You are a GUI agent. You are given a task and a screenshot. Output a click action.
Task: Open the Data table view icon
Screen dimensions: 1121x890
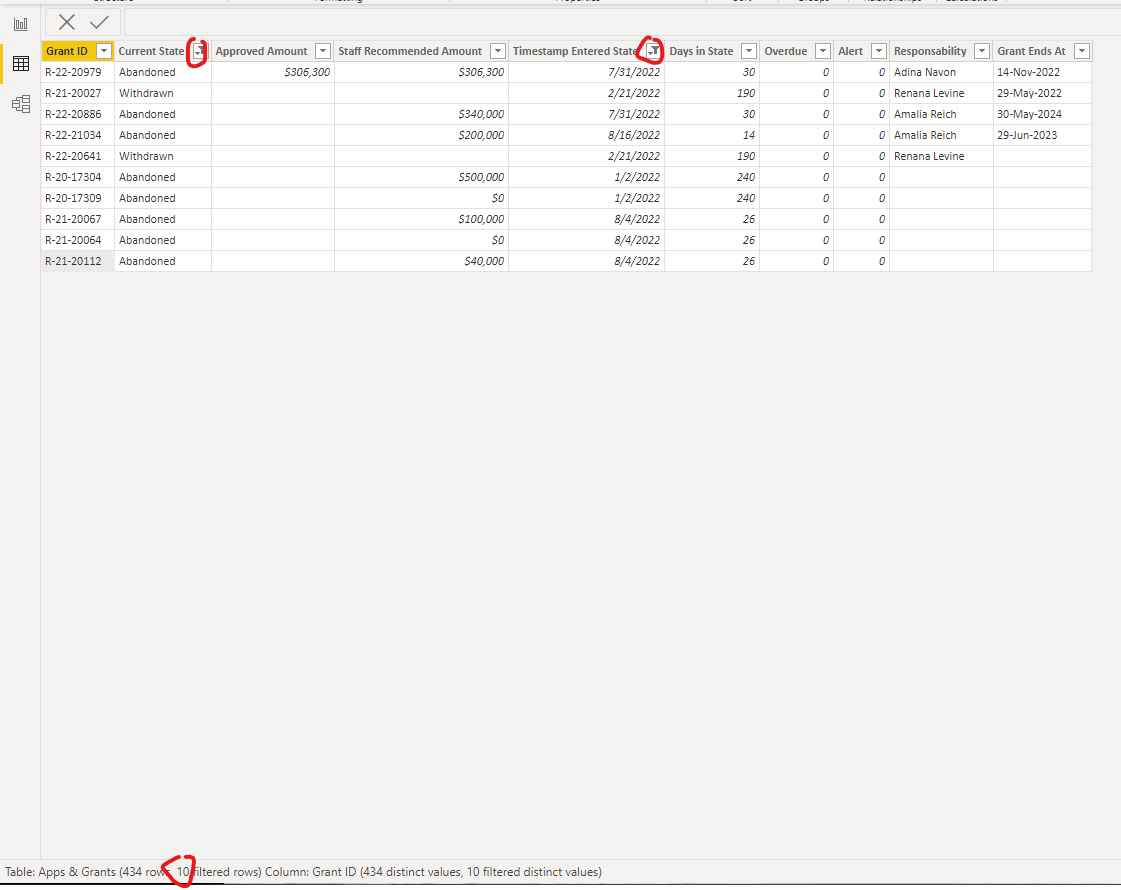[x=21, y=64]
